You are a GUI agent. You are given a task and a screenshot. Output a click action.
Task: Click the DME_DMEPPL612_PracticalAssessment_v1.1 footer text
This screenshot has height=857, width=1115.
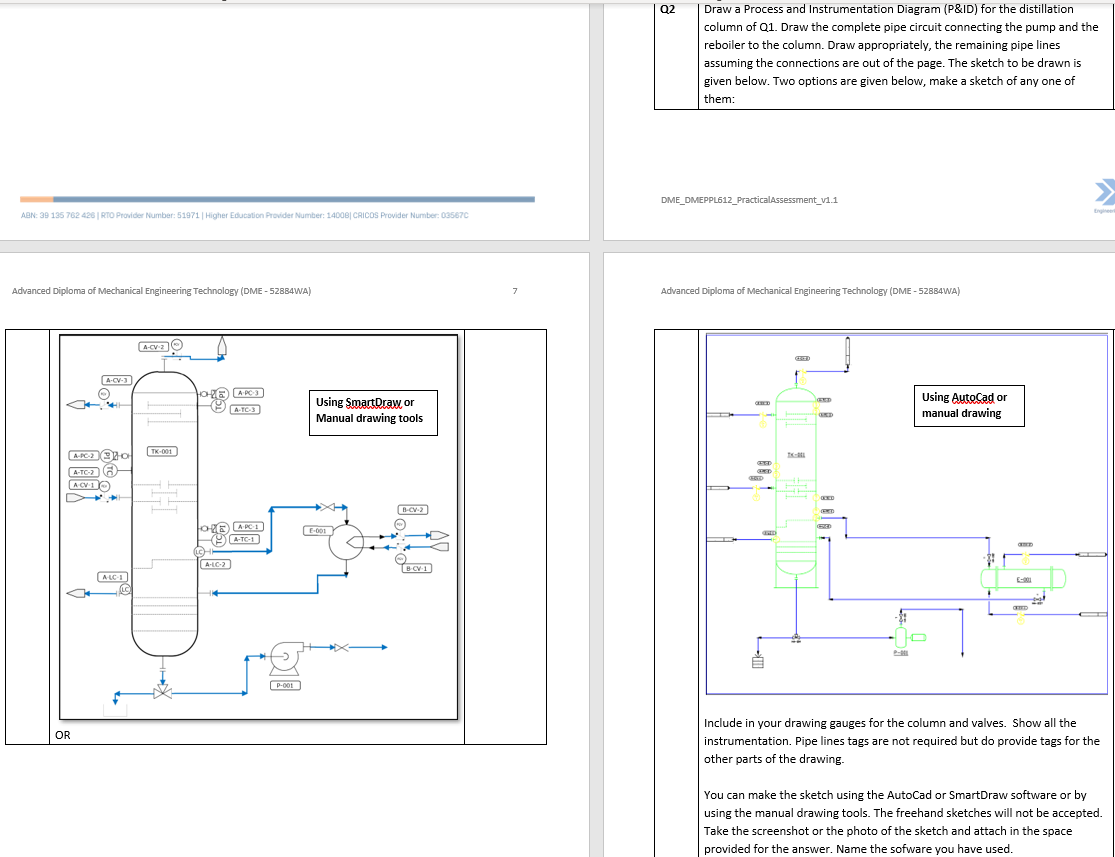[x=748, y=200]
